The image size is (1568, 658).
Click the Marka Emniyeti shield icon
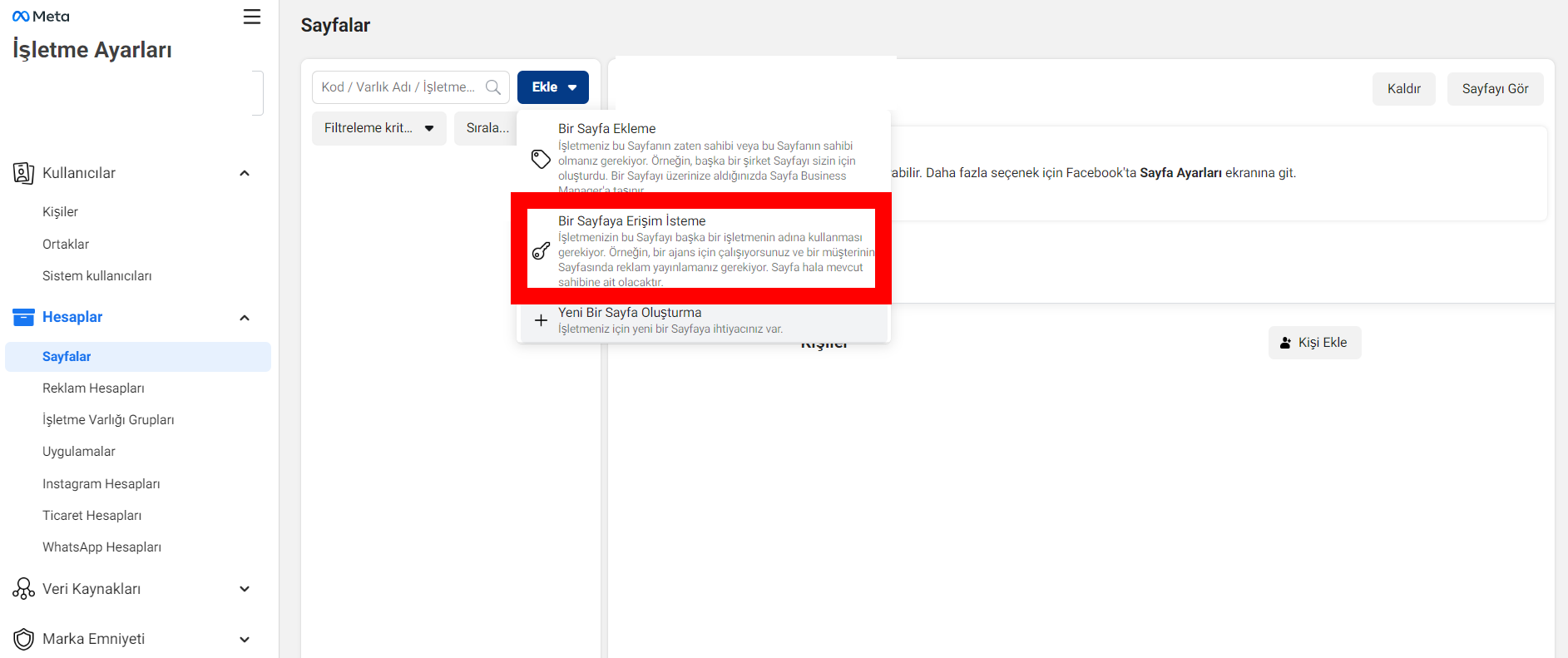pyautogui.click(x=23, y=639)
